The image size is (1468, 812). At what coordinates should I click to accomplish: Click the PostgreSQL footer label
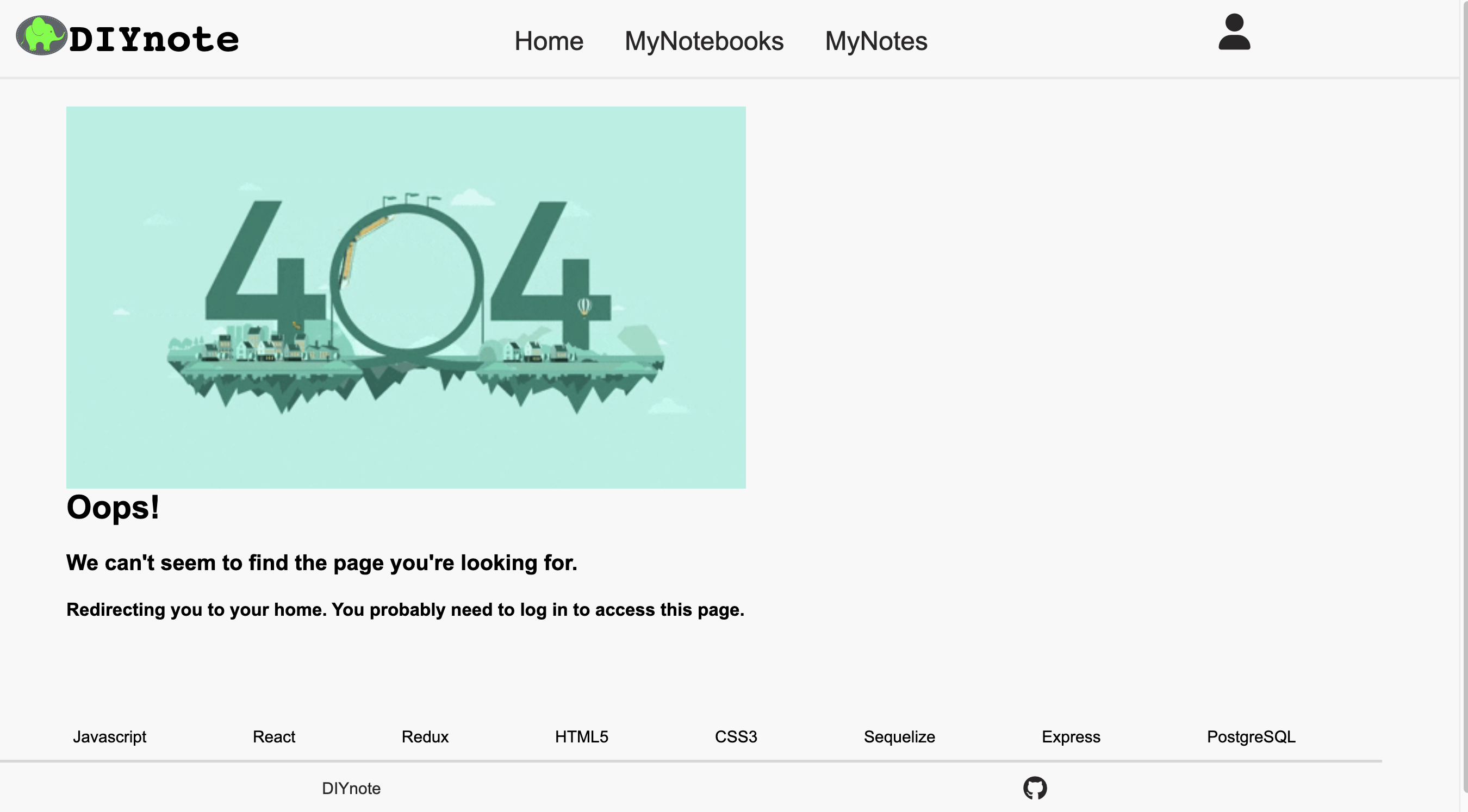coord(1251,737)
